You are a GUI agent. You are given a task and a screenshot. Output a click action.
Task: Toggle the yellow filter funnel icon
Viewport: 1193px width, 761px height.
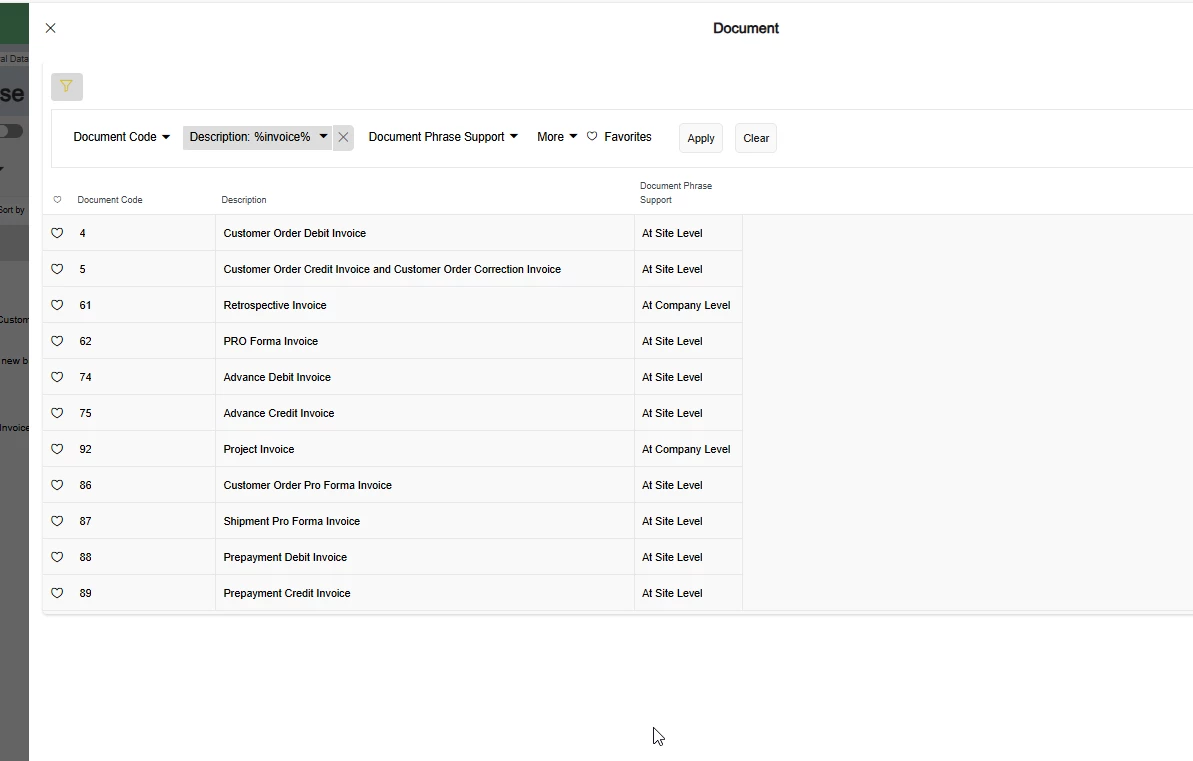coord(66,87)
